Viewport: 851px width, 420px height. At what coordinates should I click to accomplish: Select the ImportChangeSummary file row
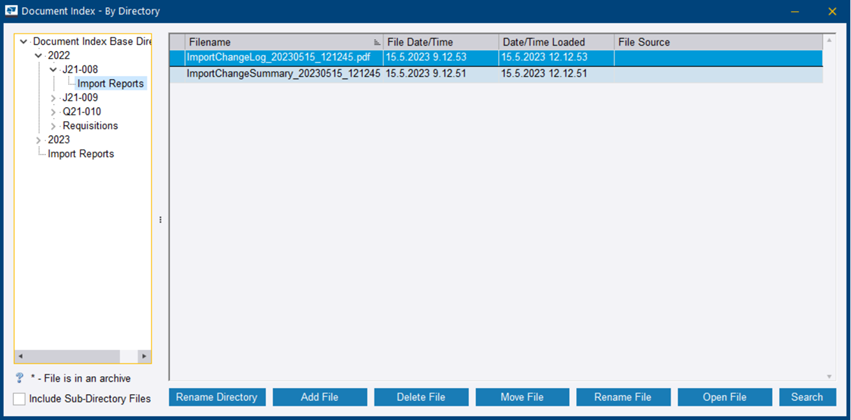283,74
